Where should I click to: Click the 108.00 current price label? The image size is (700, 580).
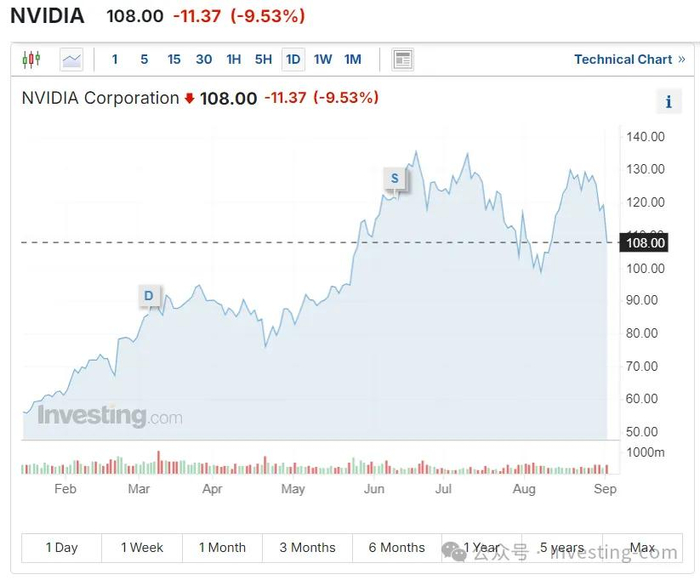pos(644,243)
